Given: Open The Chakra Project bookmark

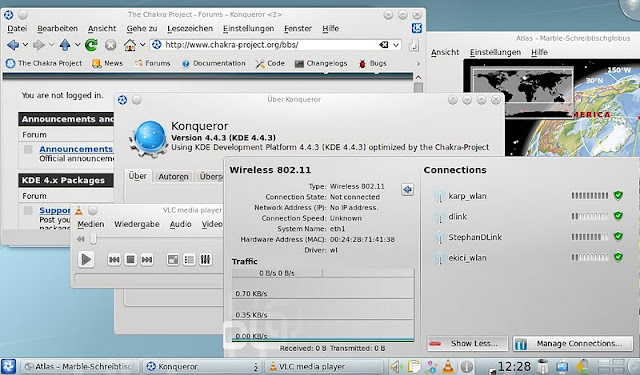Looking at the screenshot, I should [x=44, y=63].
